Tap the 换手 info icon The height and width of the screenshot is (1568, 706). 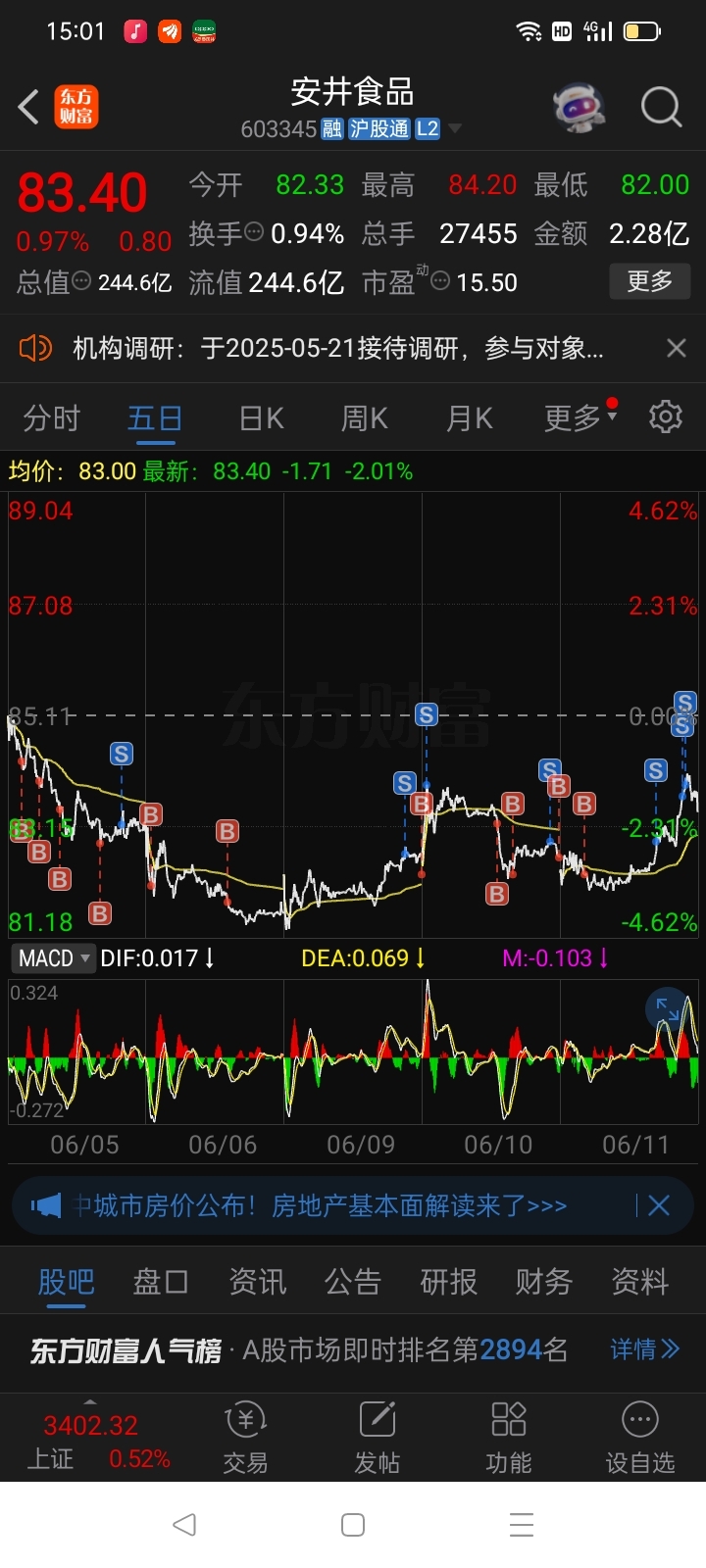click(x=254, y=233)
